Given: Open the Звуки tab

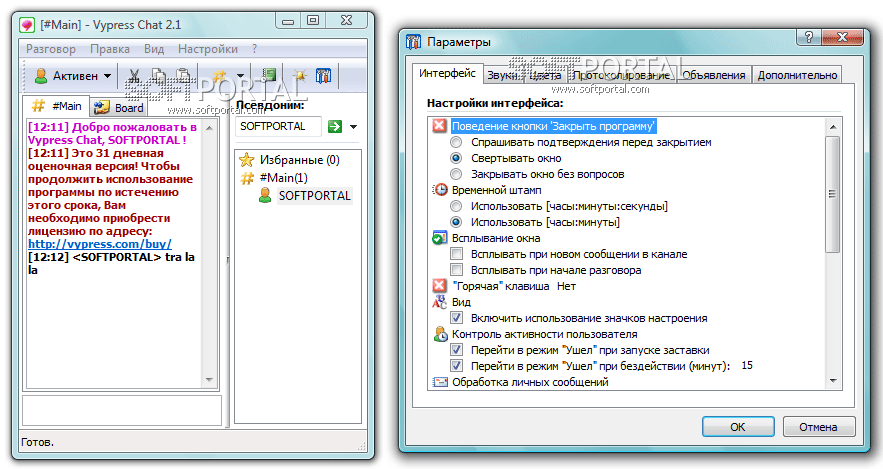Looking at the screenshot, I should [502, 75].
